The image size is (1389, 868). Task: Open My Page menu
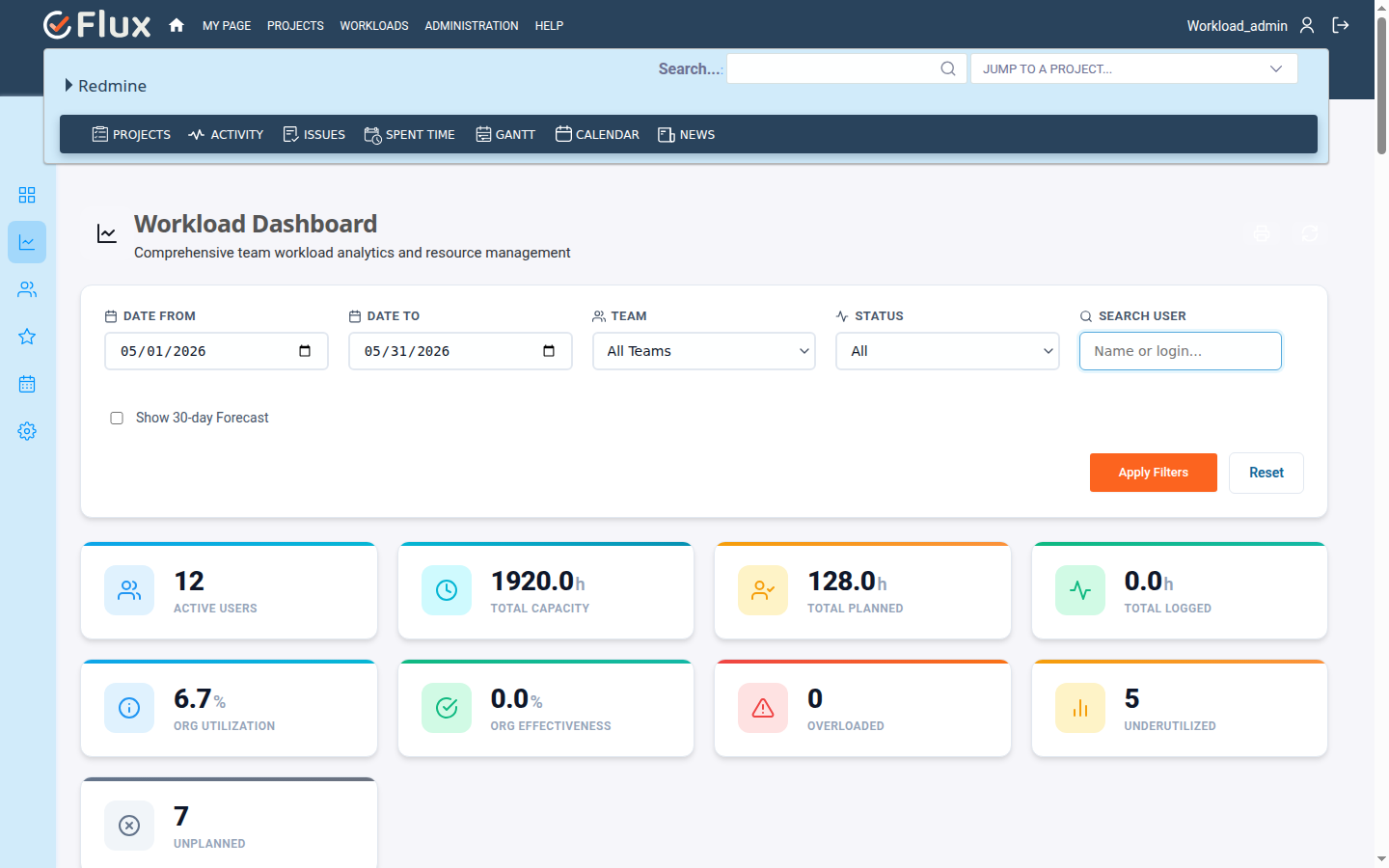coord(227,26)
